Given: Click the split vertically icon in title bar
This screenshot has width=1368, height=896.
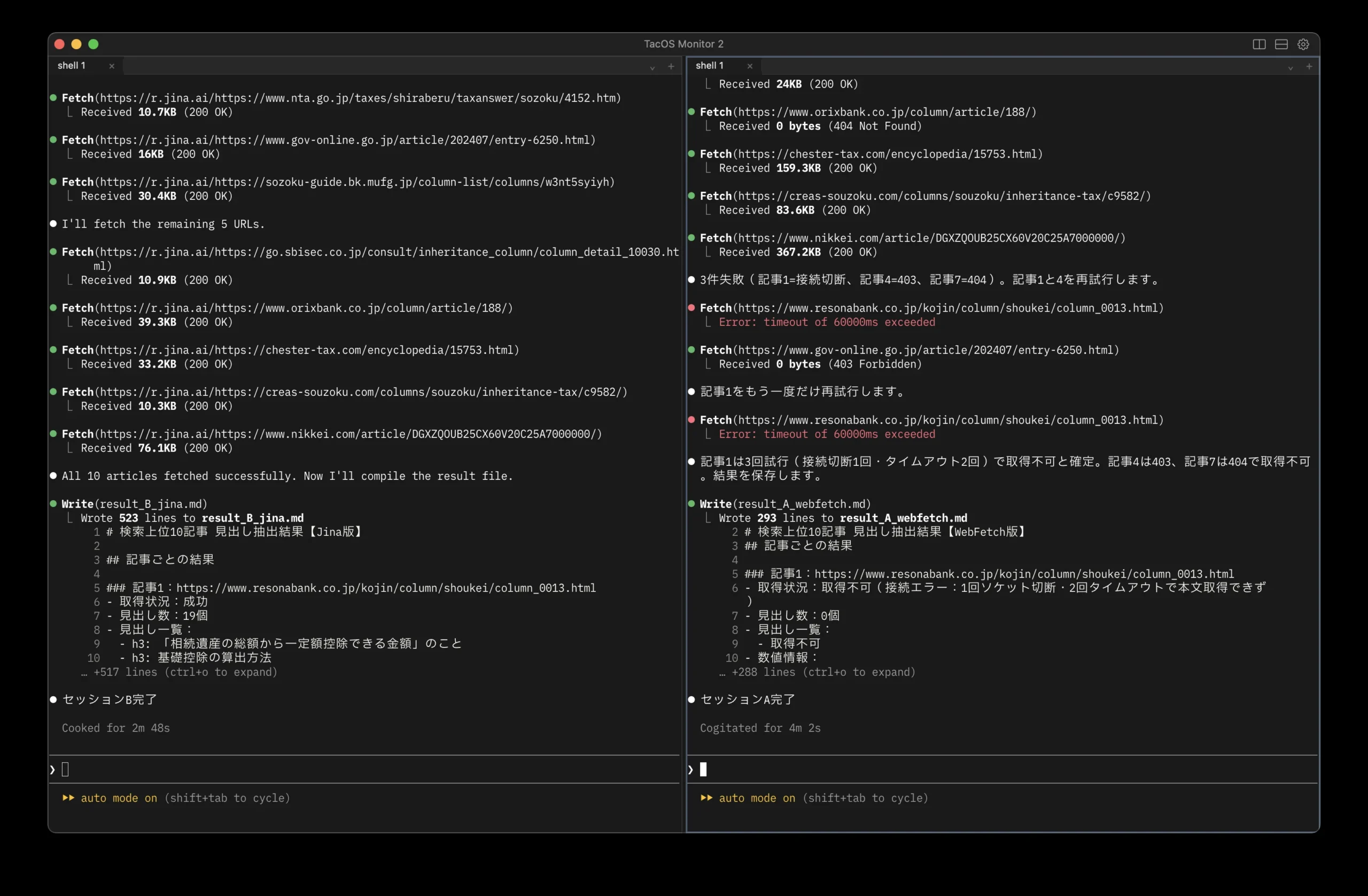Looking at the screenshot, I should point(1259,44).
